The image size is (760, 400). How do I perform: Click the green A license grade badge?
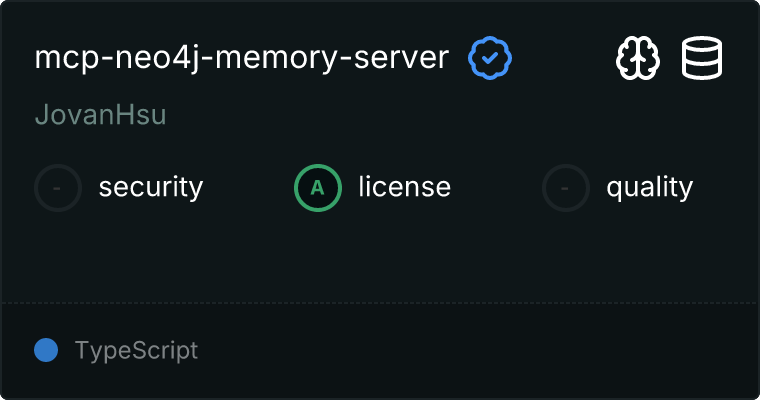[x=318, y=187]
